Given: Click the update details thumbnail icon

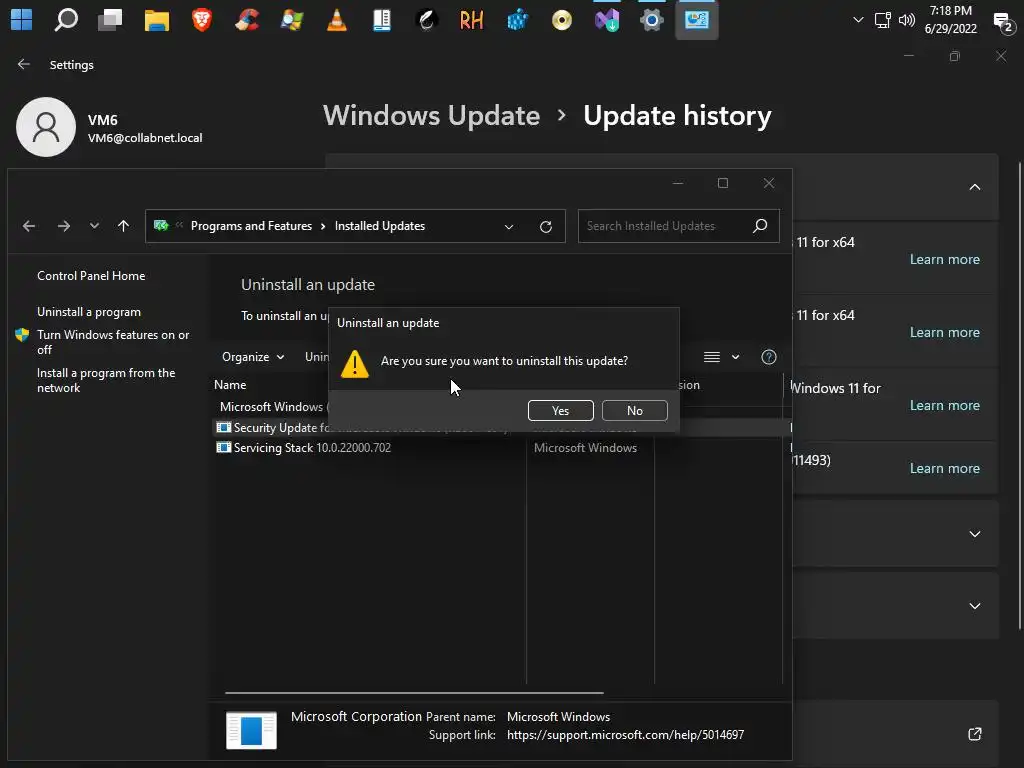Looking at the screenshot, I should [x=251, y=730].
